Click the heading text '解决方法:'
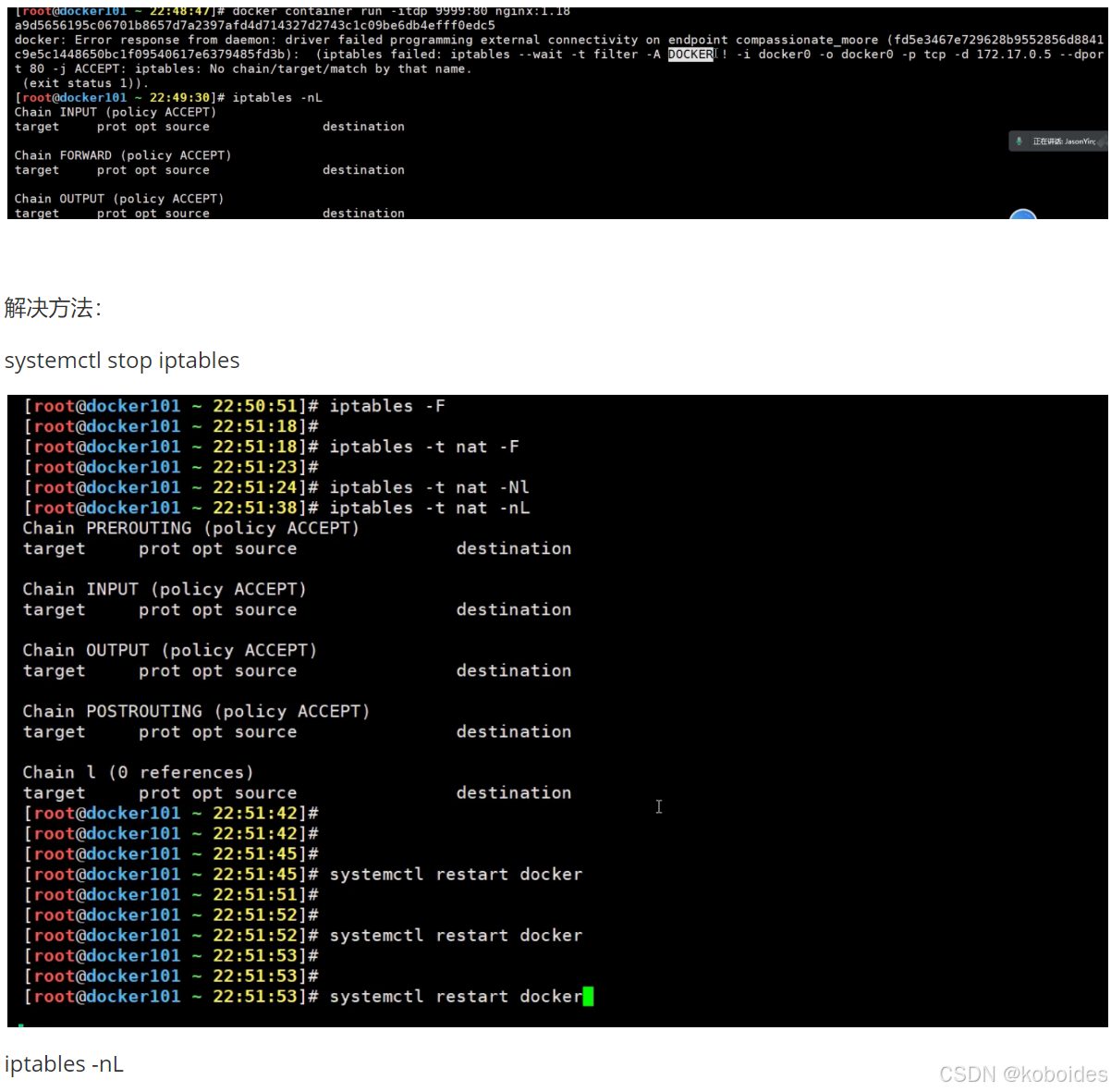The width and height of the screenshot is (1111, 1092). 53,308
